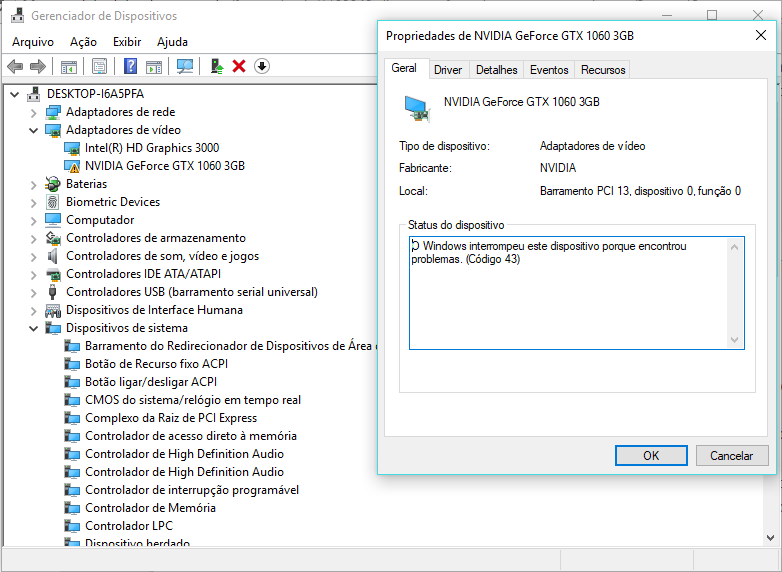
Task: Select Botão de Recurso fixo ACPI
Action: click(x=156, y=364)
